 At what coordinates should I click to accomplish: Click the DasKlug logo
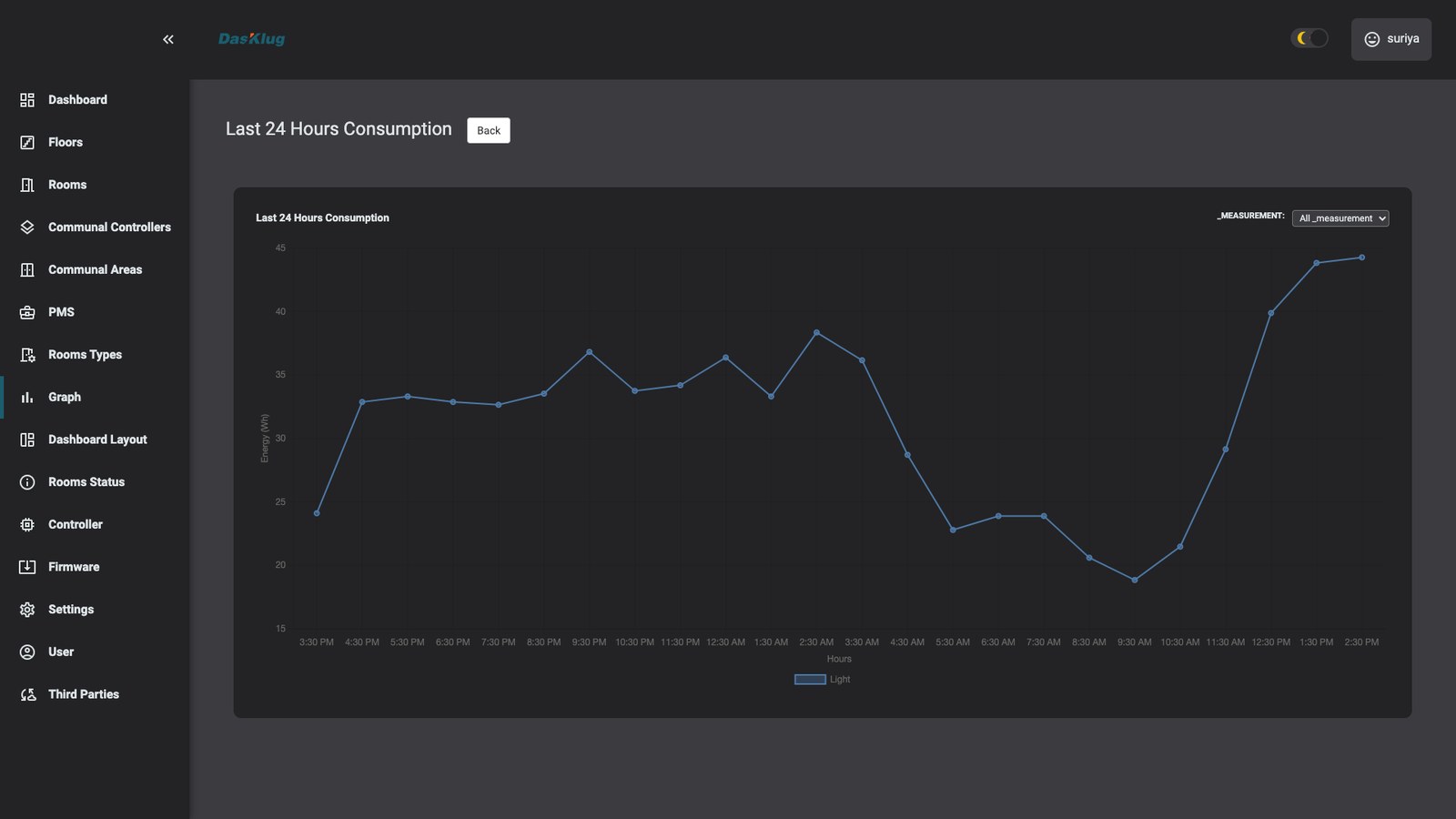coord(251,39)
